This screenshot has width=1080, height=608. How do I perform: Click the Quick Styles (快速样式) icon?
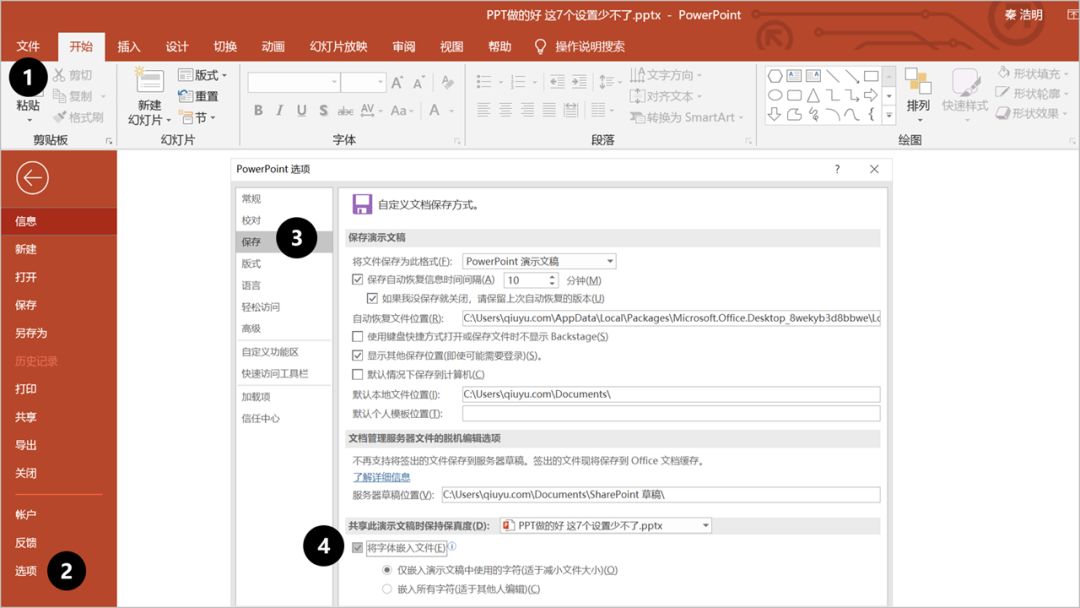click(x=965, y=81)
